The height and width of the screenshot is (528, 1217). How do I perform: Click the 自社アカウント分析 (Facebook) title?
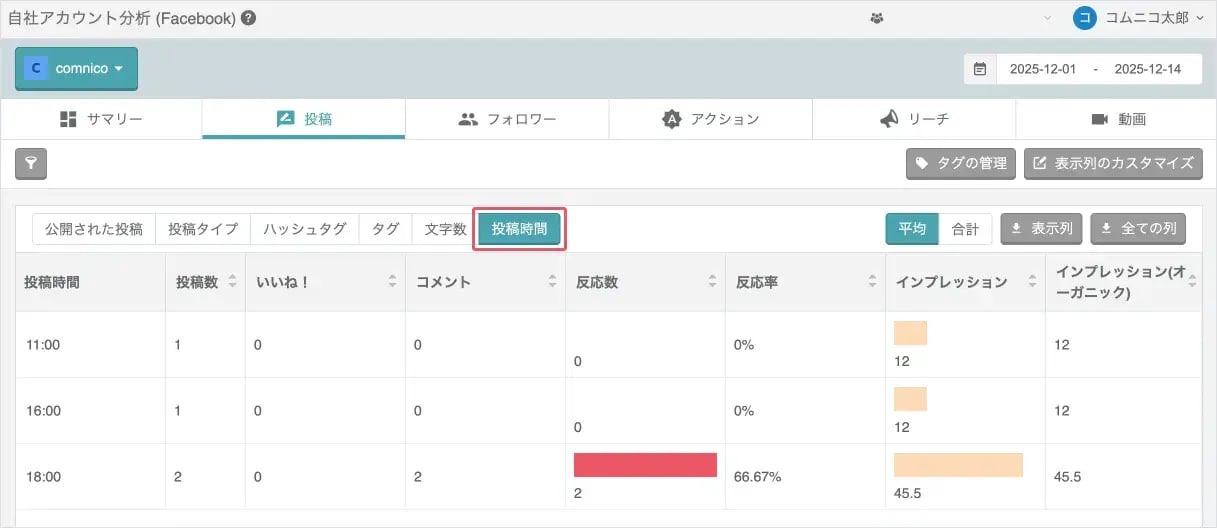click(x=122, y=18)
